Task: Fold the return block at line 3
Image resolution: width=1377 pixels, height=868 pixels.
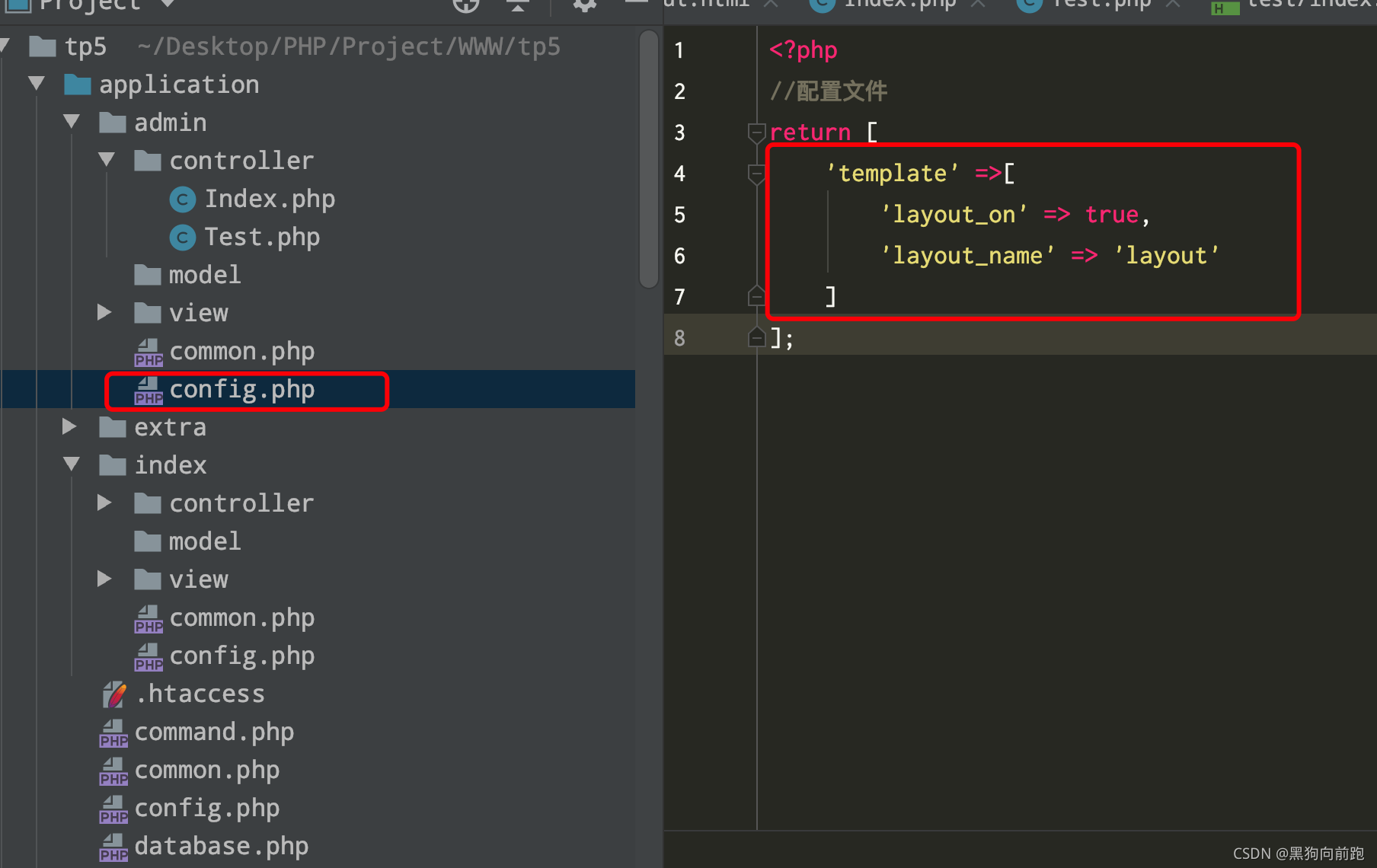Action: click(x=756, y=133)
